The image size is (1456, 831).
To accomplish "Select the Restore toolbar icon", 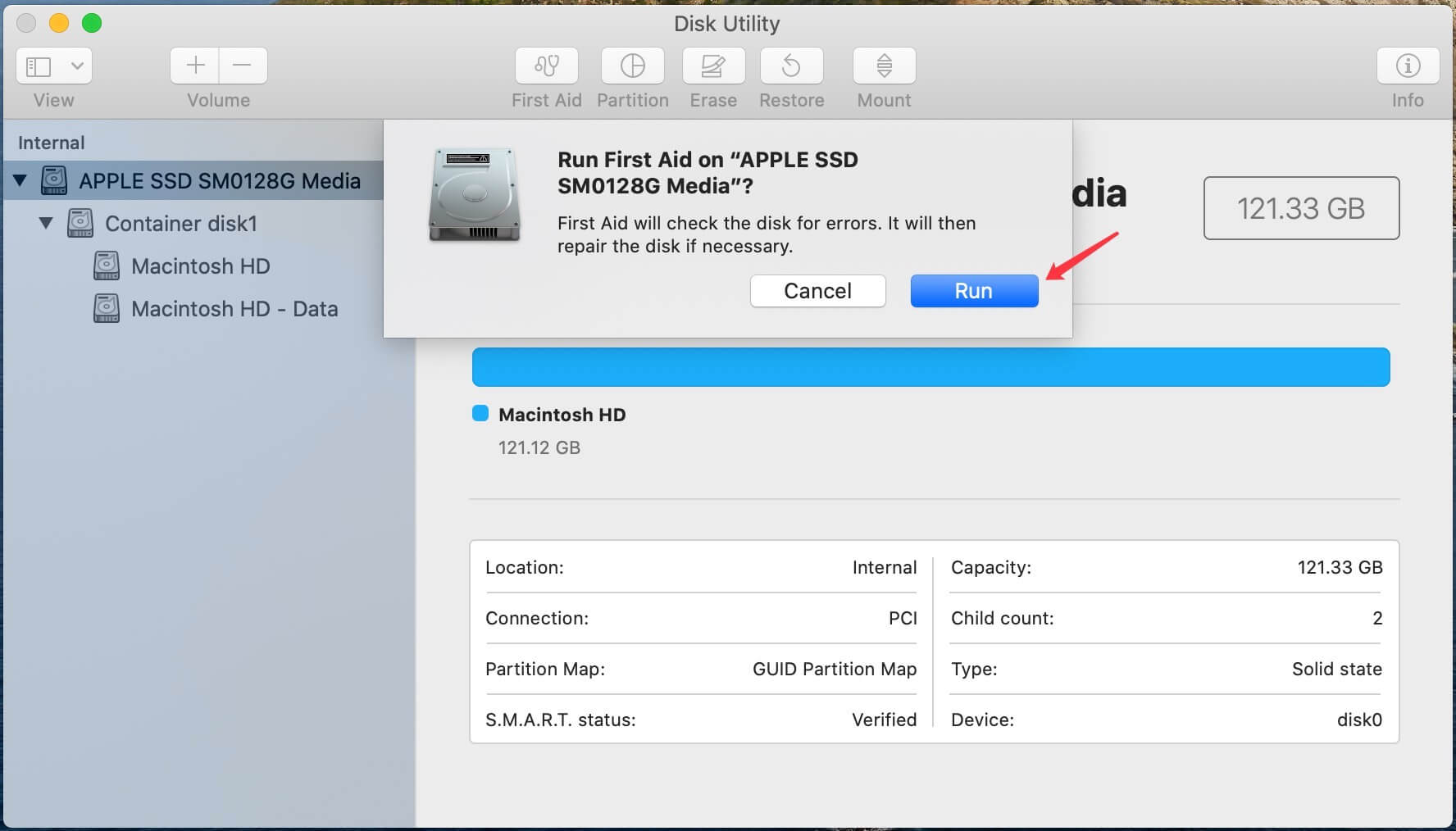I will click(x=791, y=66).
